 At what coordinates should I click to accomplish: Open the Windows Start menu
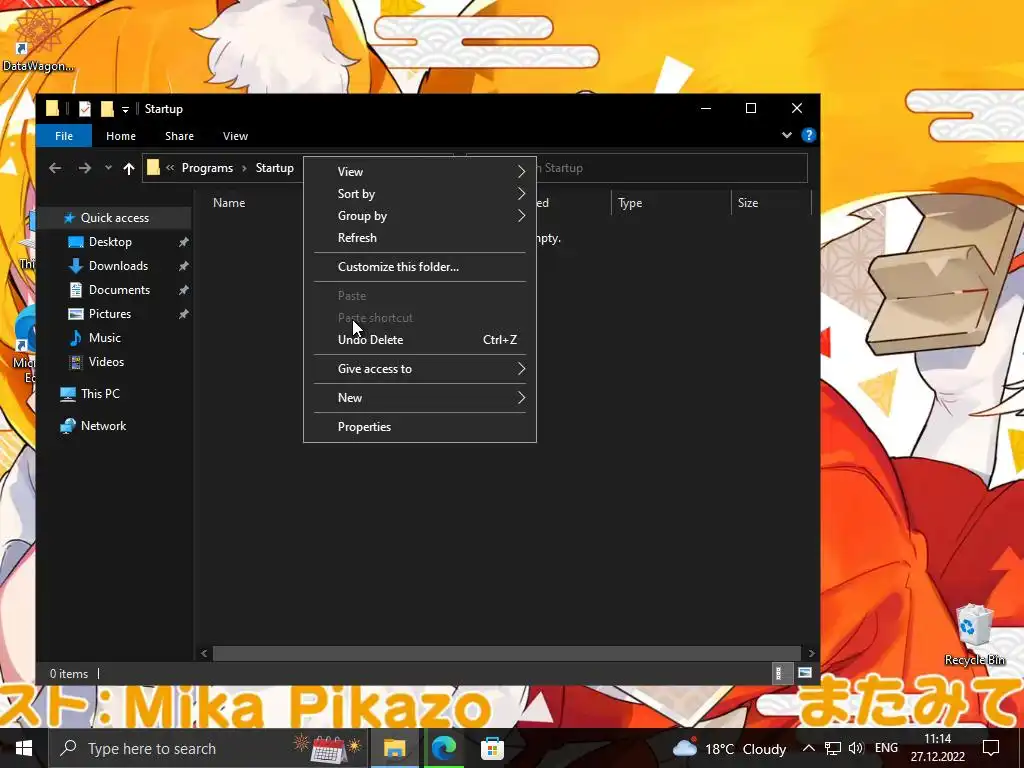tap(24, 748)
